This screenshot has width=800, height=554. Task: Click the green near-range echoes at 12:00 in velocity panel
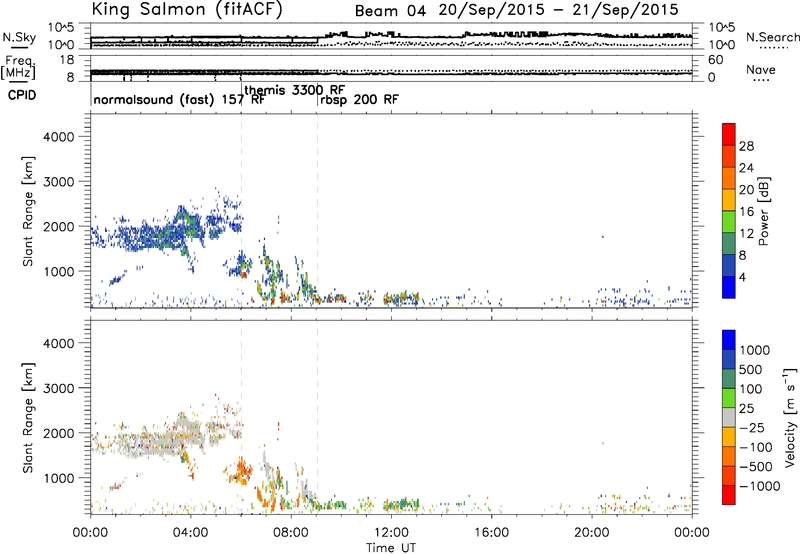click(x=402, y=505)
